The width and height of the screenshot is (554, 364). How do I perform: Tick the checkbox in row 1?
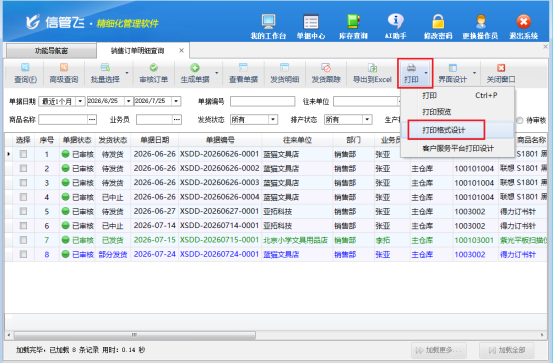click(x=23, y=154)
